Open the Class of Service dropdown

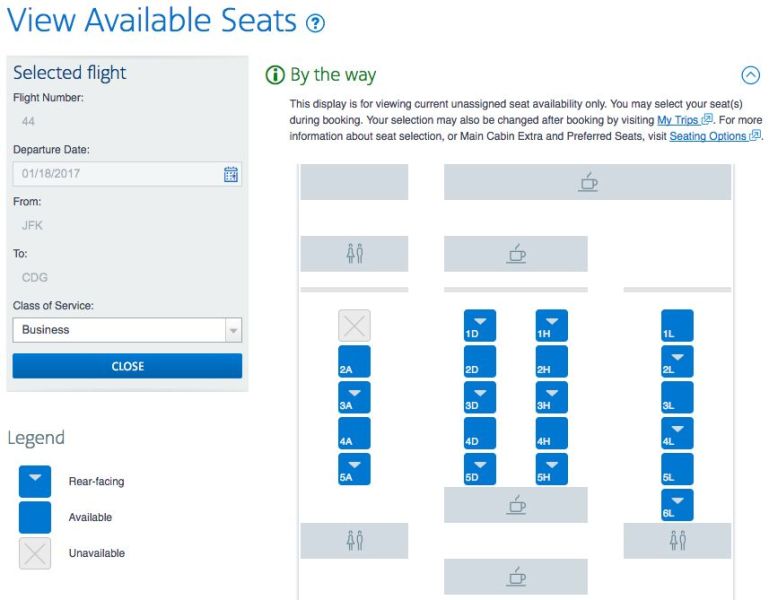tap(127, 330)
